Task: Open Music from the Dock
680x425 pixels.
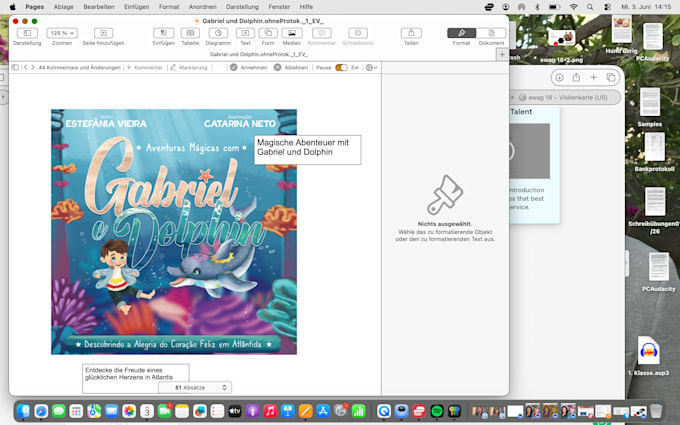Action: click(270, 411)
